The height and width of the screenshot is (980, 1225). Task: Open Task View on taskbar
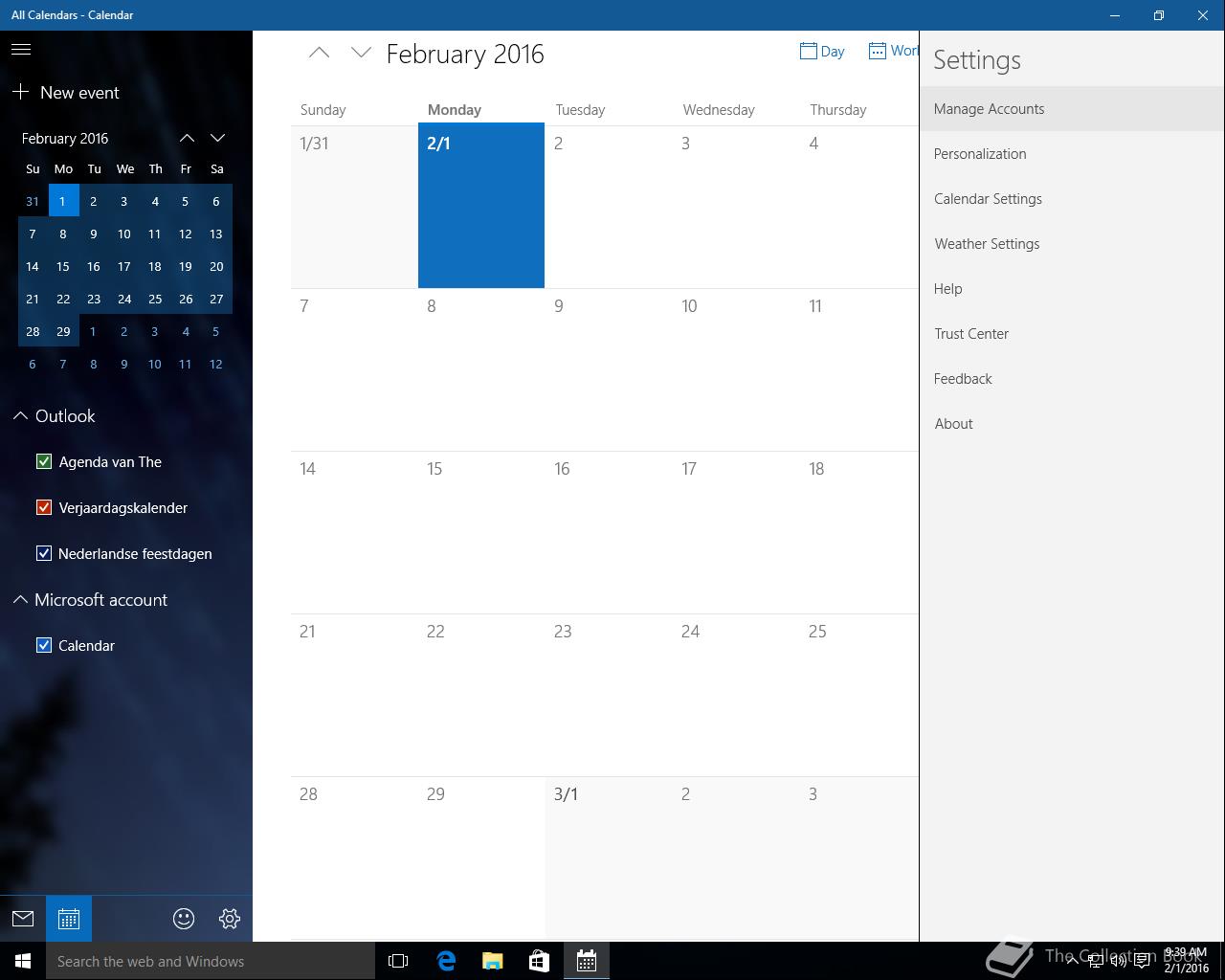(398, 961)
